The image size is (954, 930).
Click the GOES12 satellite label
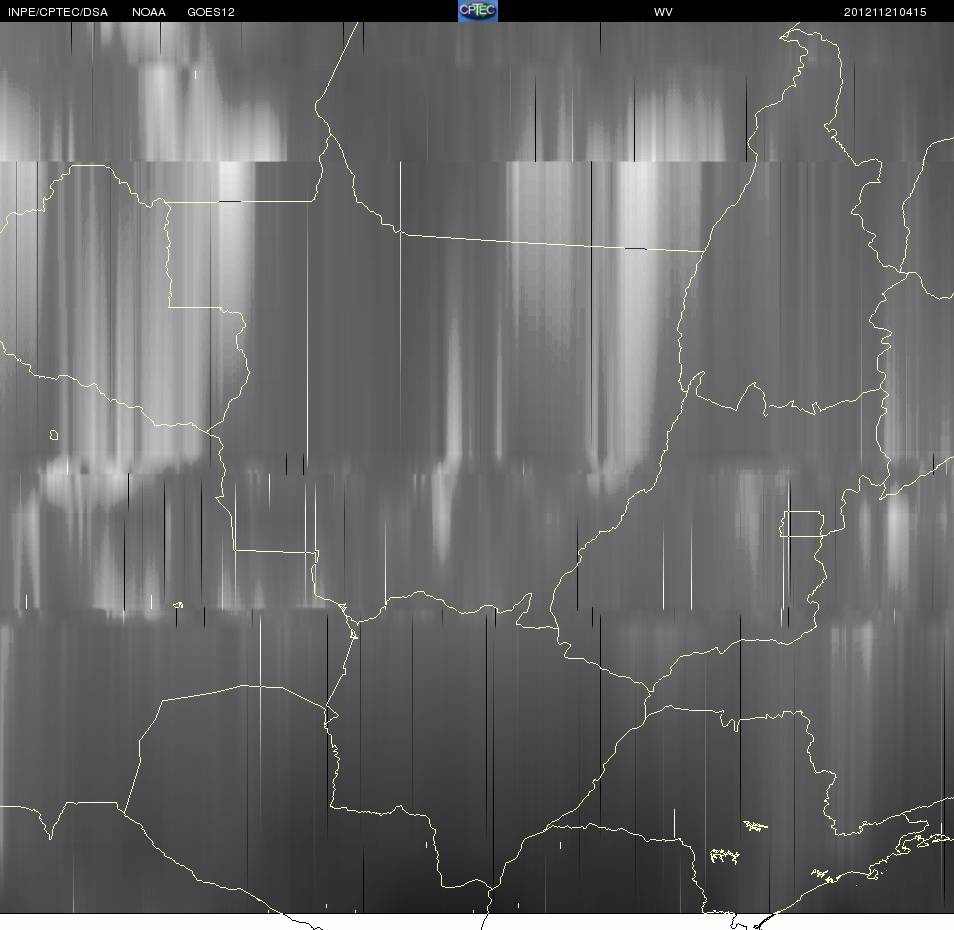coord(211,12)
